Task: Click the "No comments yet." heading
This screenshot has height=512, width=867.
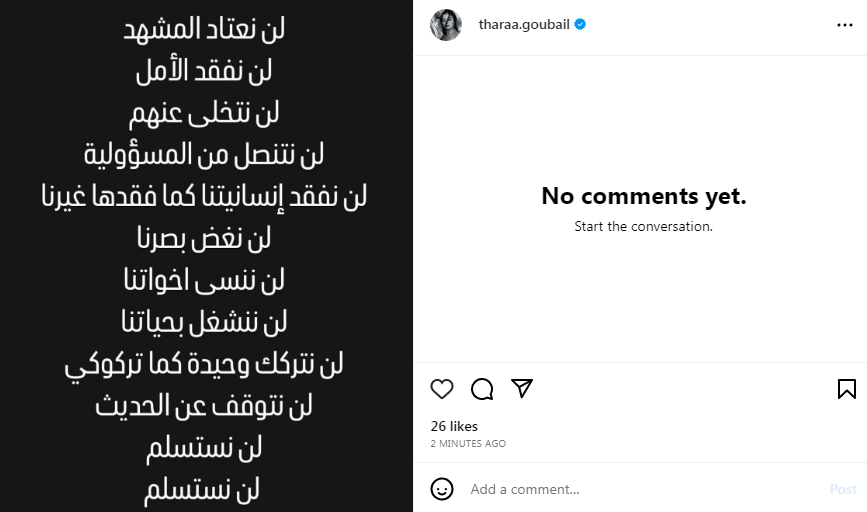Action: [x=644, y=196]
